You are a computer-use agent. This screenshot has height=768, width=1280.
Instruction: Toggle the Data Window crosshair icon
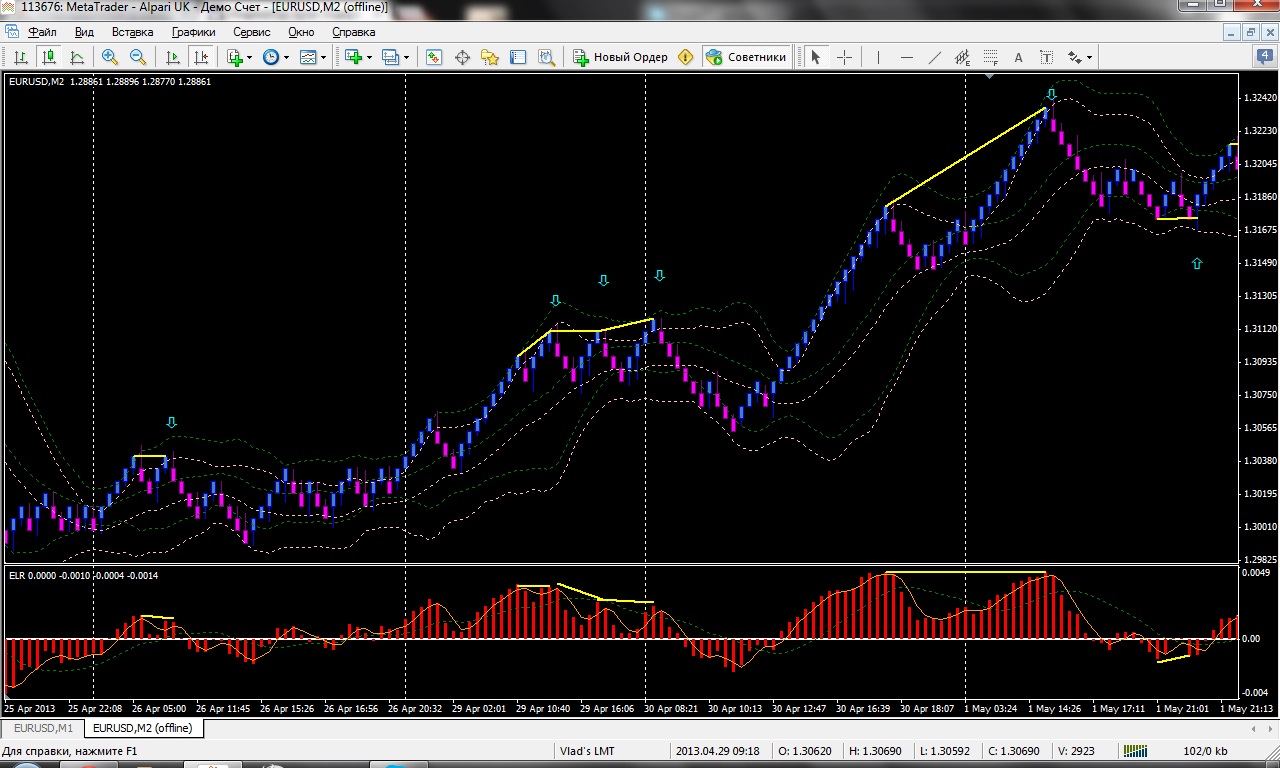click(462, 57)
